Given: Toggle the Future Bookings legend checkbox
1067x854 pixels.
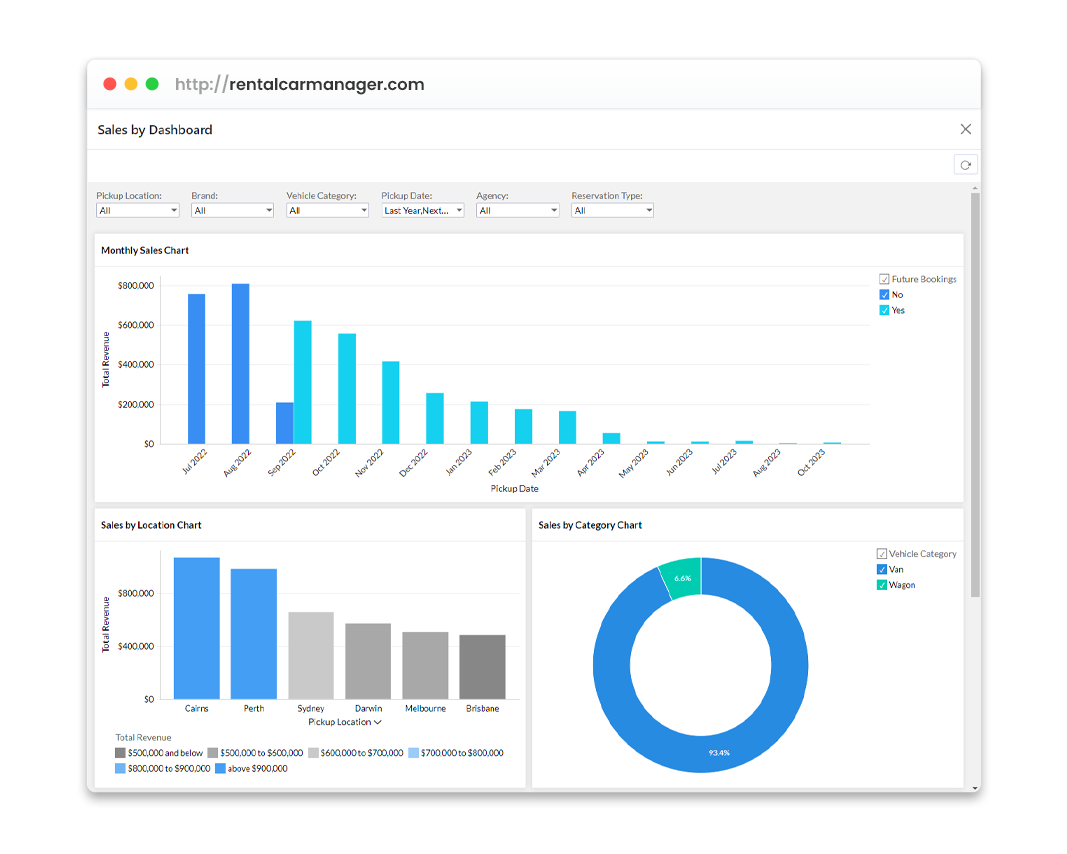Looking at the screenshot, I should coord(882,279).
